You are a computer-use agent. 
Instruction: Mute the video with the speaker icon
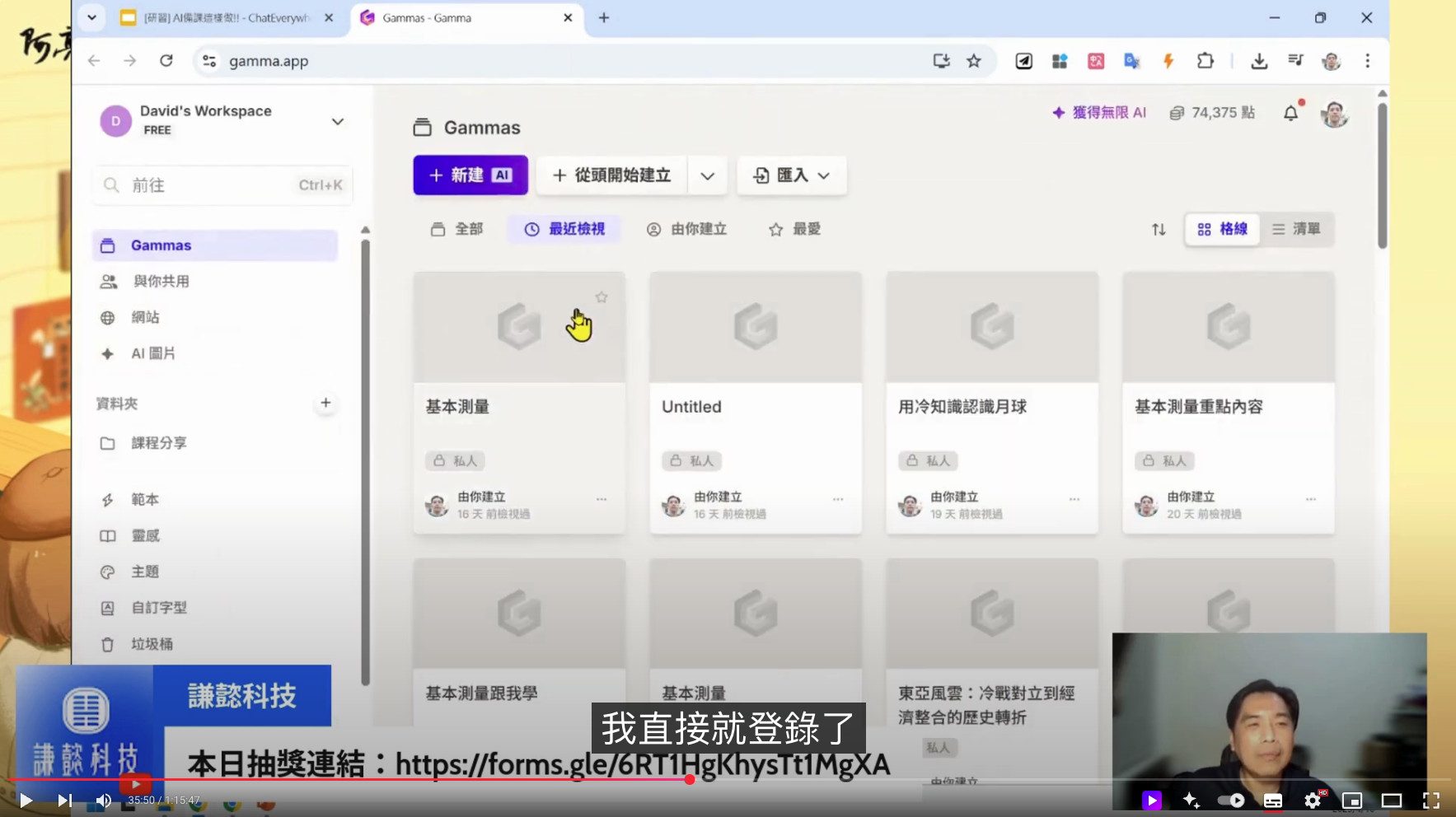point(103,800)
